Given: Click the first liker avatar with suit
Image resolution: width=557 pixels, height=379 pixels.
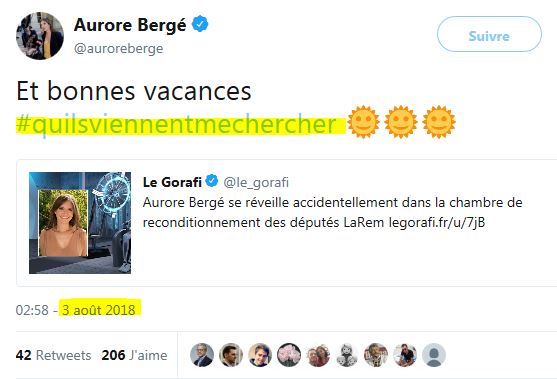Looking at the screenshot, I should coord(202,355).
